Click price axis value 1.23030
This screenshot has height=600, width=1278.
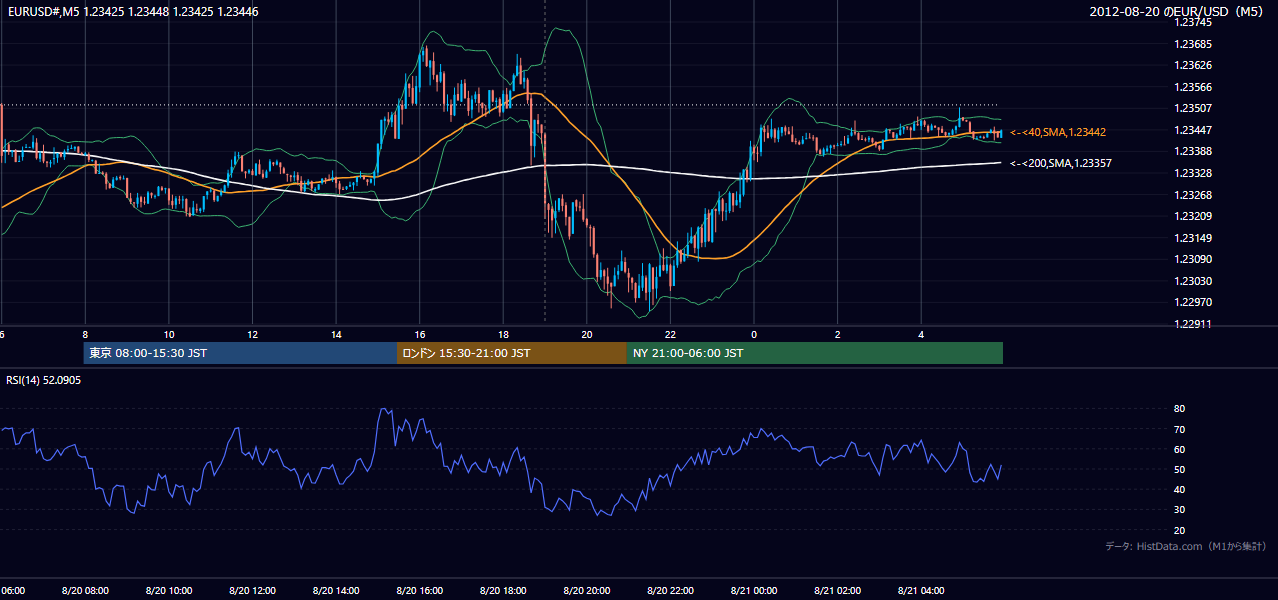coord(1193,281)
